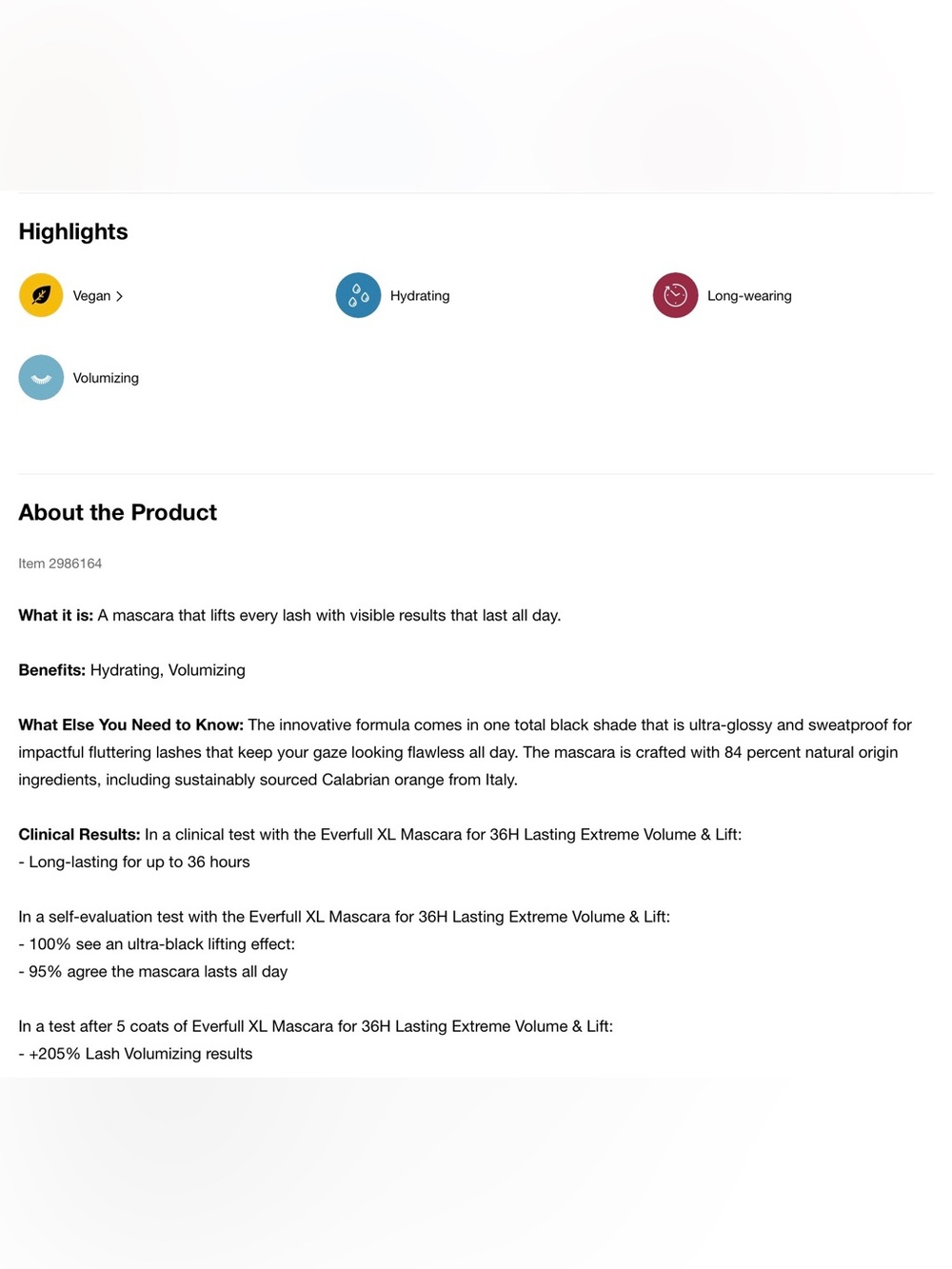Viewport: 952px width, 1269px height.
Task: Click the light blue Volumizing lash icon
Action: [41, 377]
